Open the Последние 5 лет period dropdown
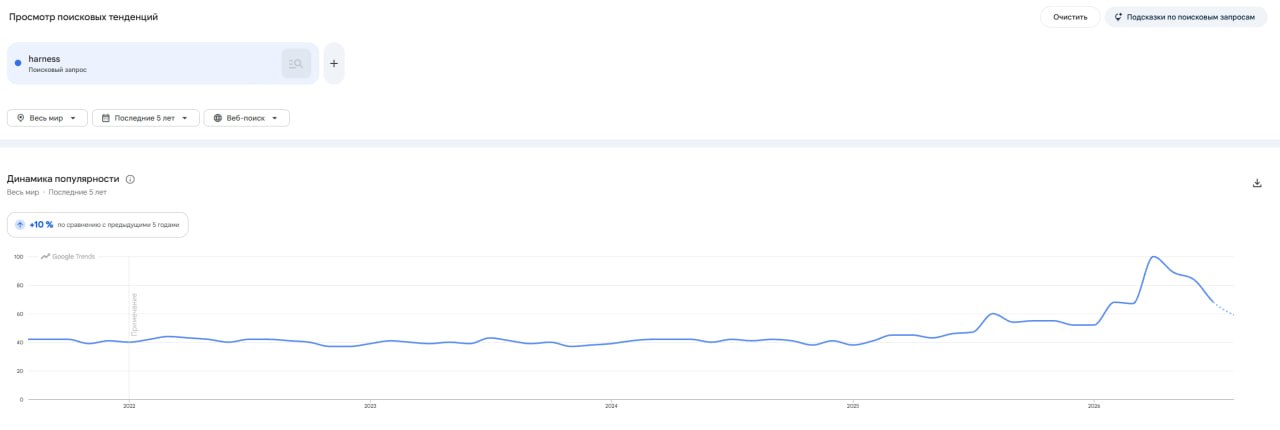 coord(146,118)
